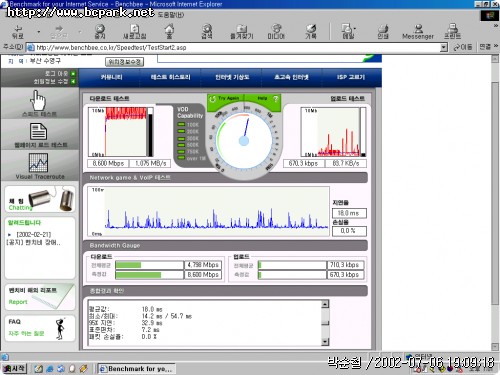Viewport: 500px width, 375px height.
Task: Click the toolbar icon right of Messenger
Action: click(x=452, y=32)
